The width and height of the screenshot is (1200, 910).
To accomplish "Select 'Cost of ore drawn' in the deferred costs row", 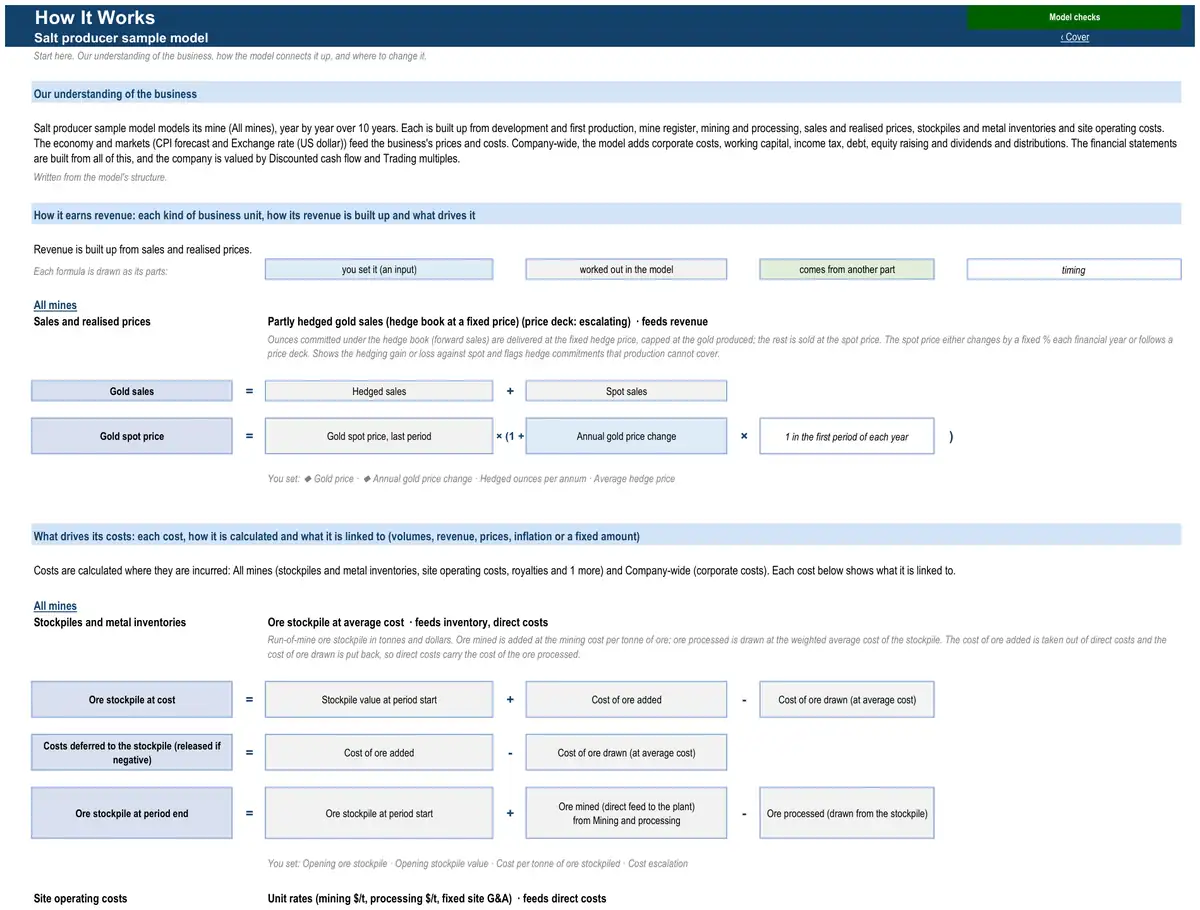I will [x=626, y=753].
